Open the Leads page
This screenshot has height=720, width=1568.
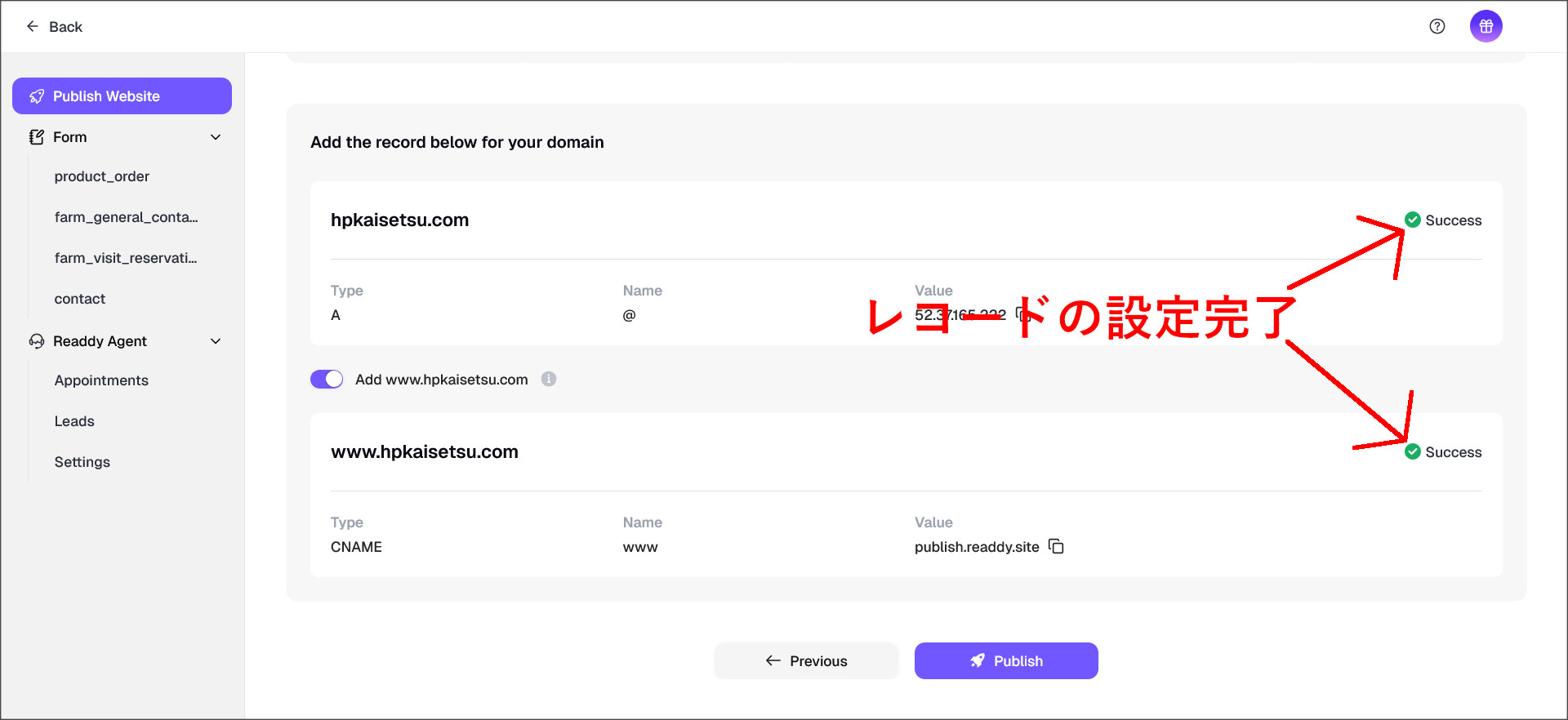(74, 421)
